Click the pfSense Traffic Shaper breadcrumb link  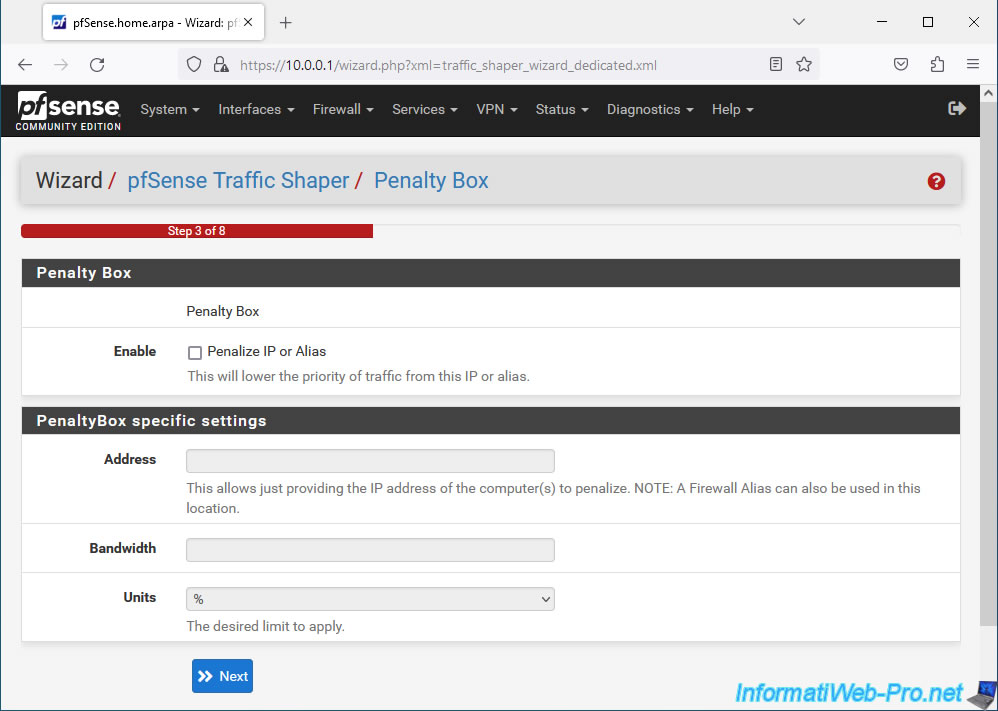click(x=238, y=181)
